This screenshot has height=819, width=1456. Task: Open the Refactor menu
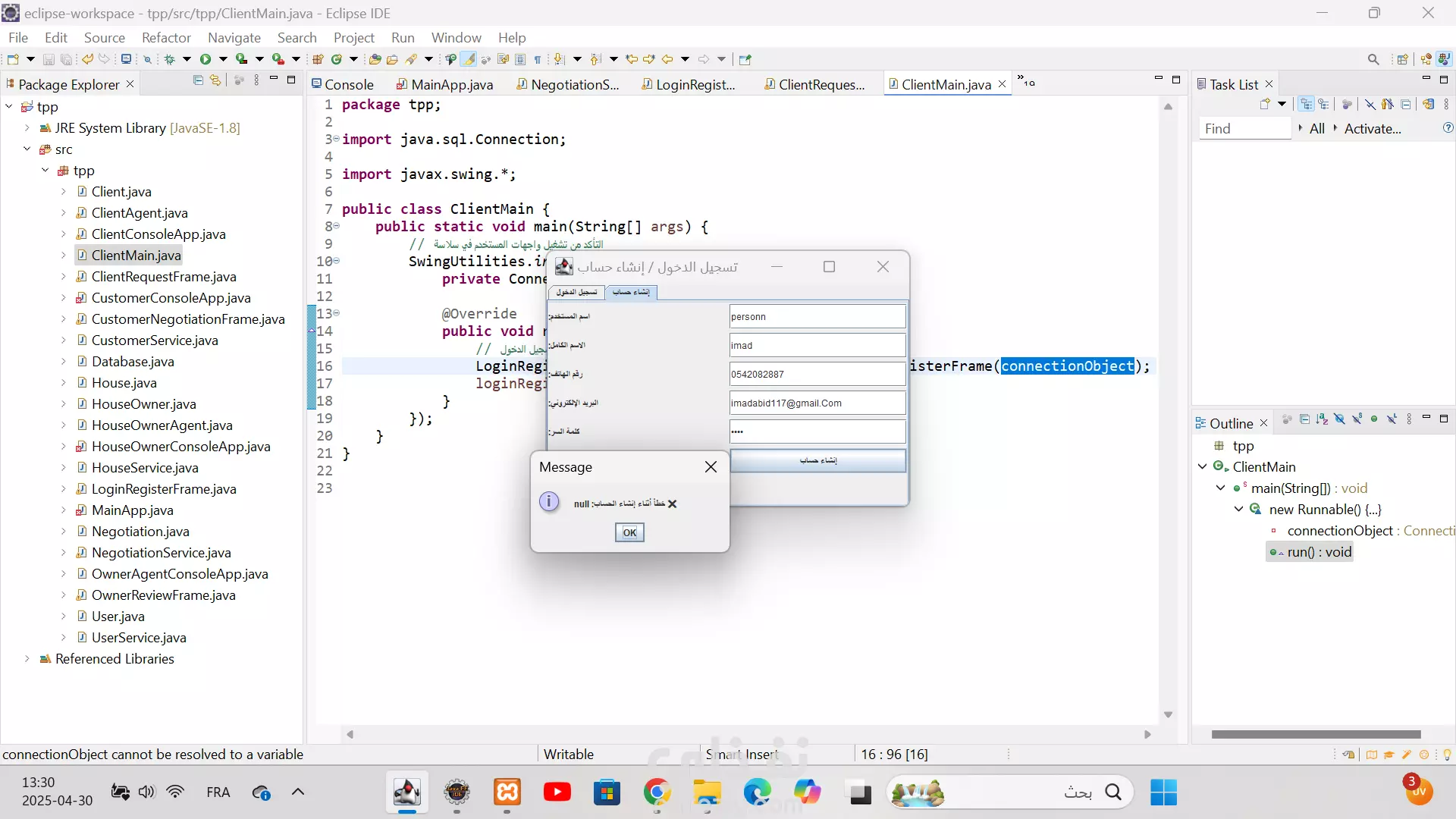pos(166,37)
